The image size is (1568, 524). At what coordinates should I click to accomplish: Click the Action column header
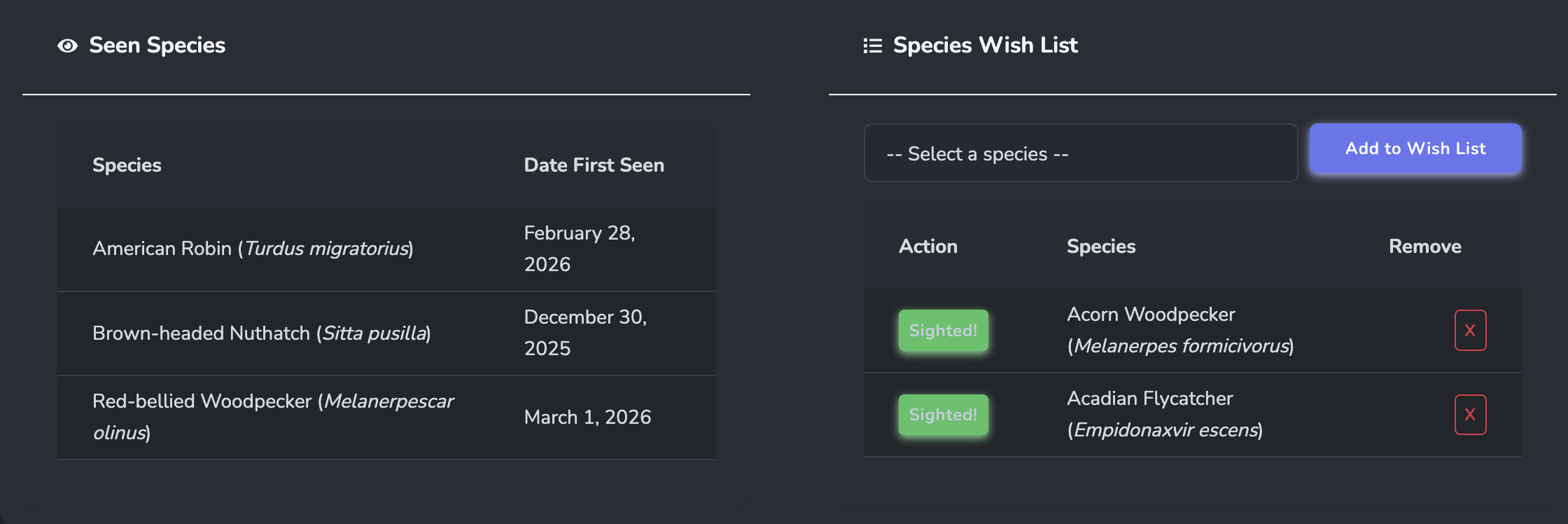pyautogui.click(x=927, y=247)
